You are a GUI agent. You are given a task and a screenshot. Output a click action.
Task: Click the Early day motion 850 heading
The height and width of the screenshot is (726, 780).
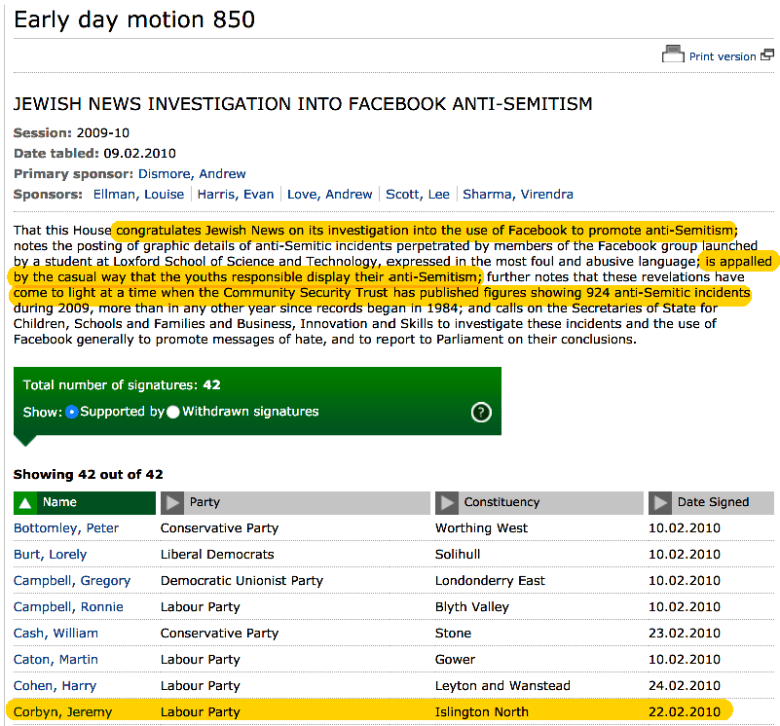click(x=134, y=20)
